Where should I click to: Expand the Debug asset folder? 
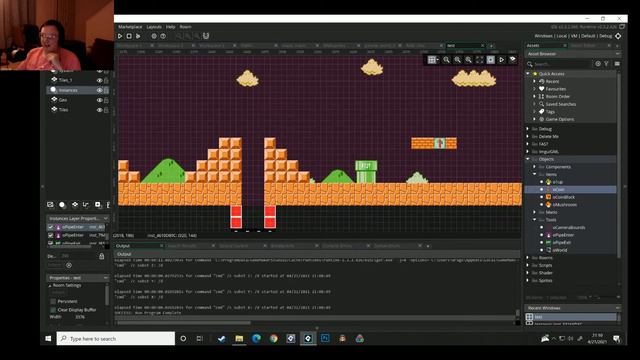[x=528, y=129]
